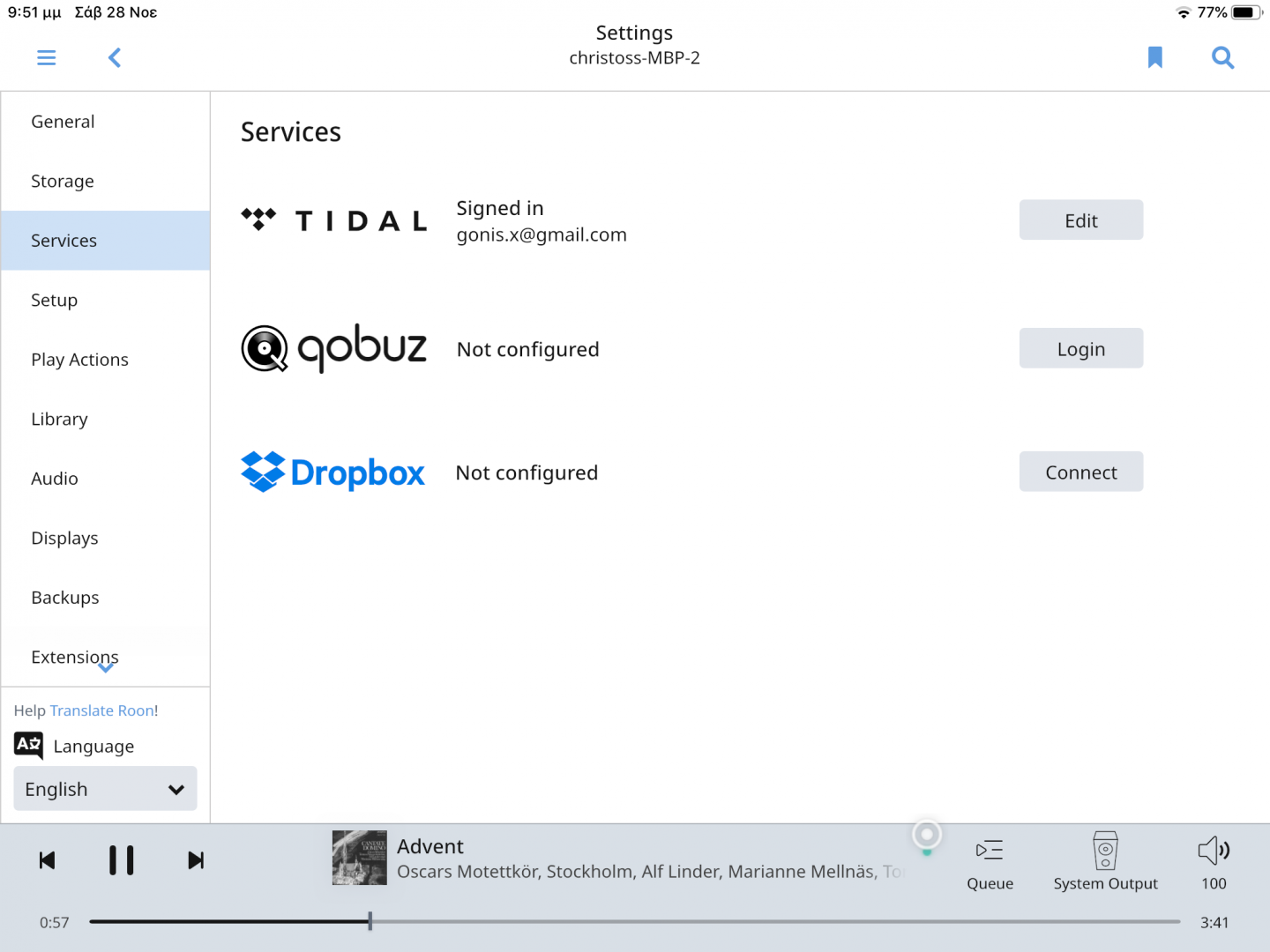The width and height of the screenshot is (1270, 952).
Task: Click the Services page heading
Action: tap(291, 132)
